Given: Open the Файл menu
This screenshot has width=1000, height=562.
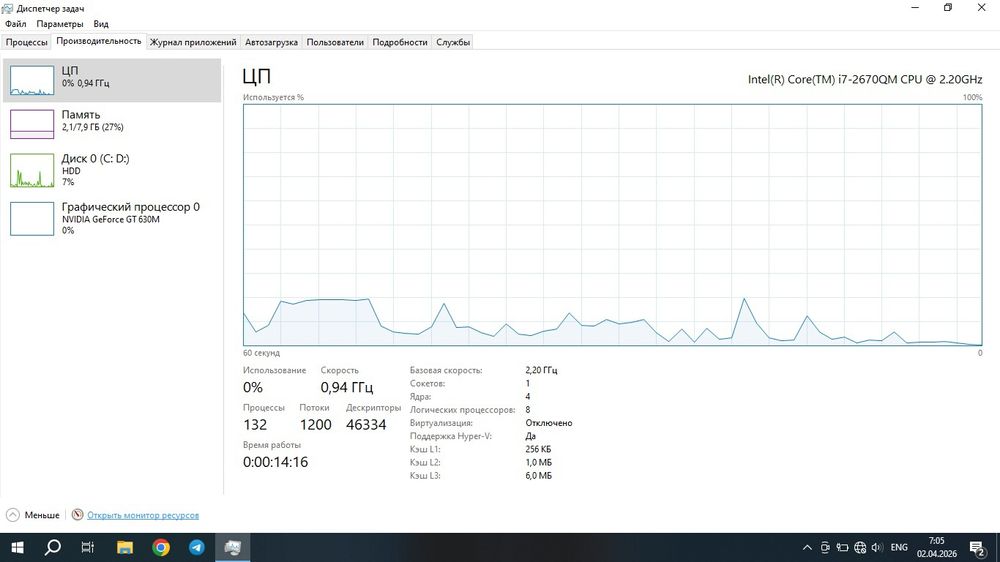Looking at the screenshot, I should pos(15,24).
